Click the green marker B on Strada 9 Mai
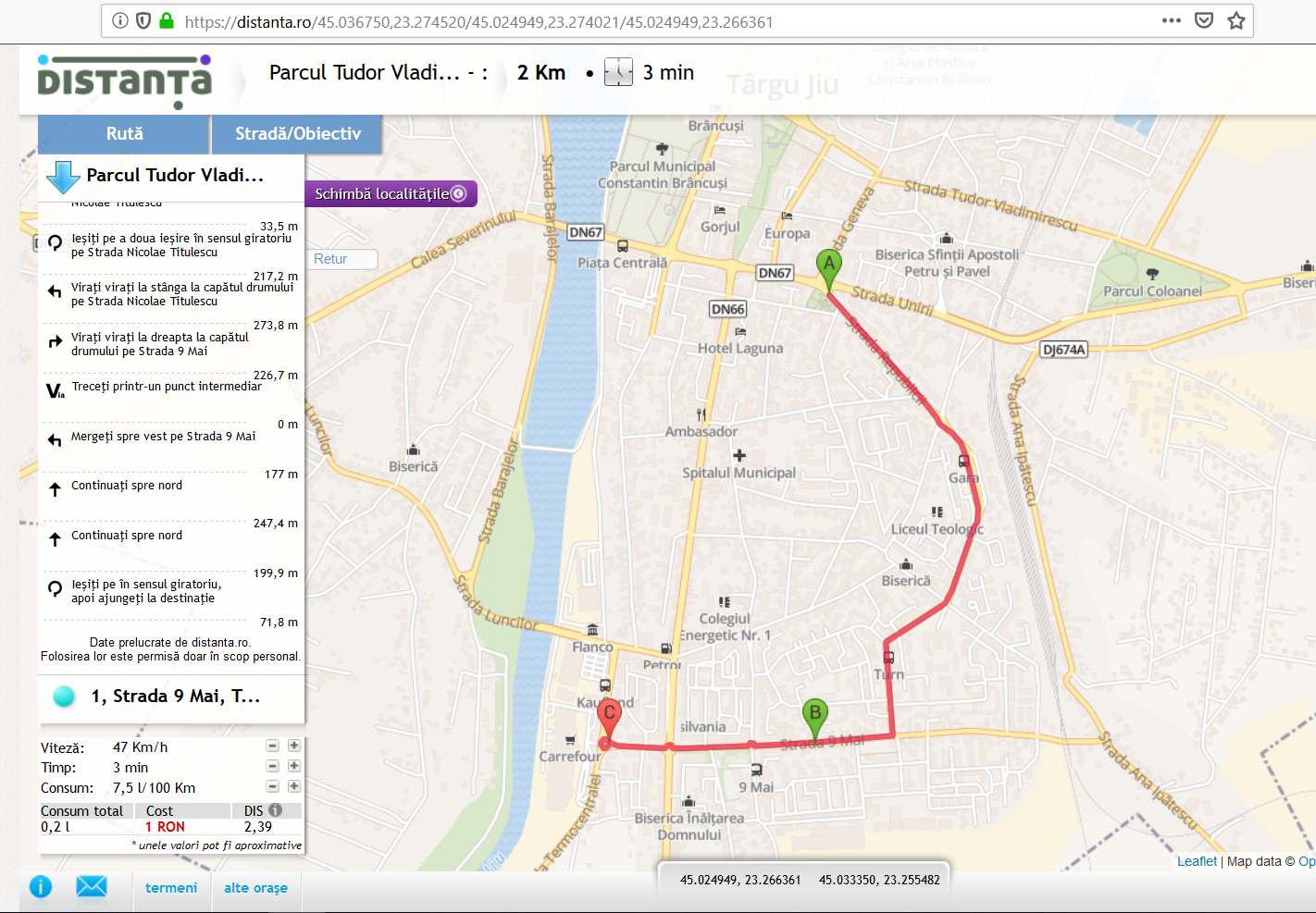The height and width of the screenshot is (913, 1316). click(814, 719)
